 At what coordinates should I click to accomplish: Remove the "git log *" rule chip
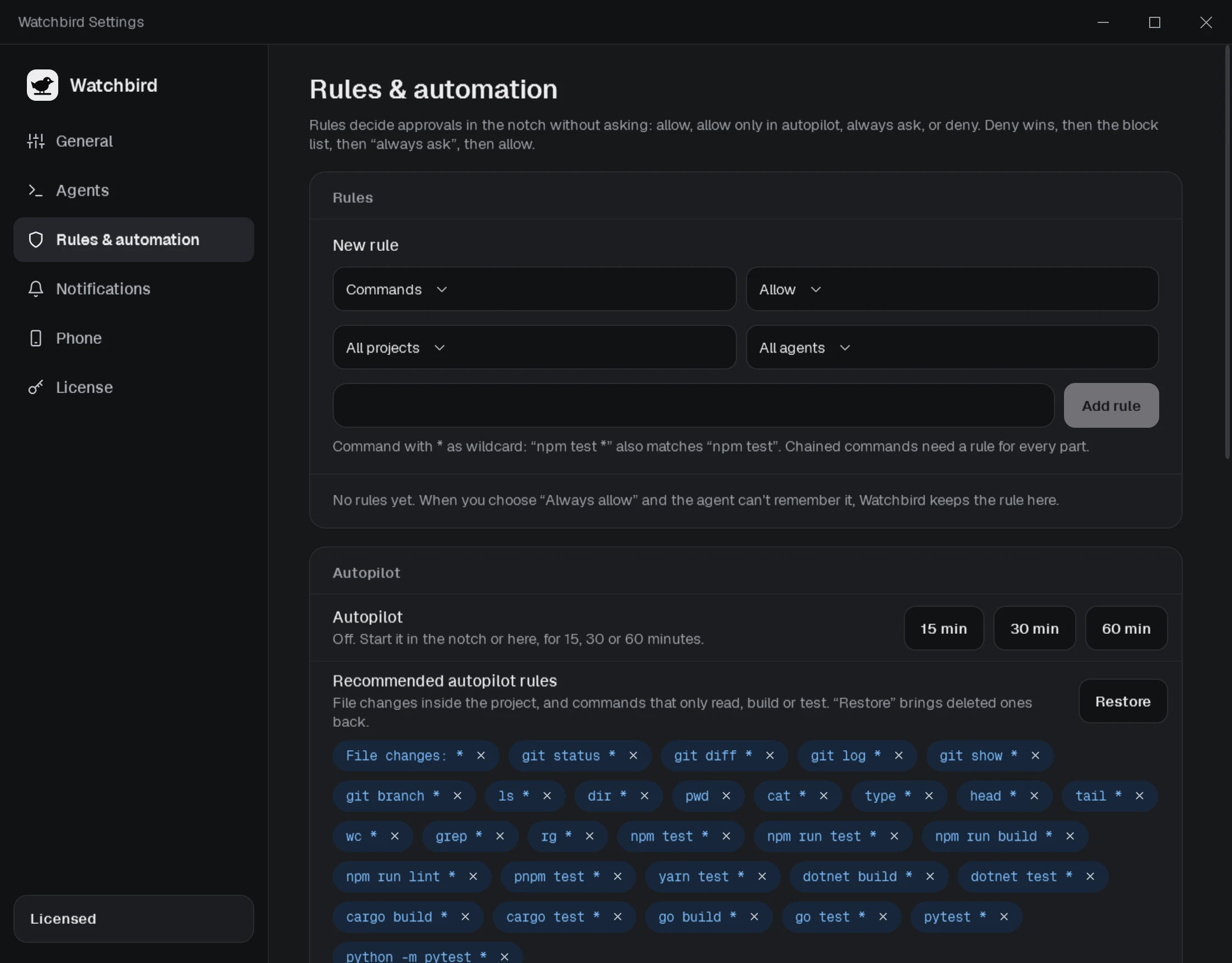click(x=899, y=755)
